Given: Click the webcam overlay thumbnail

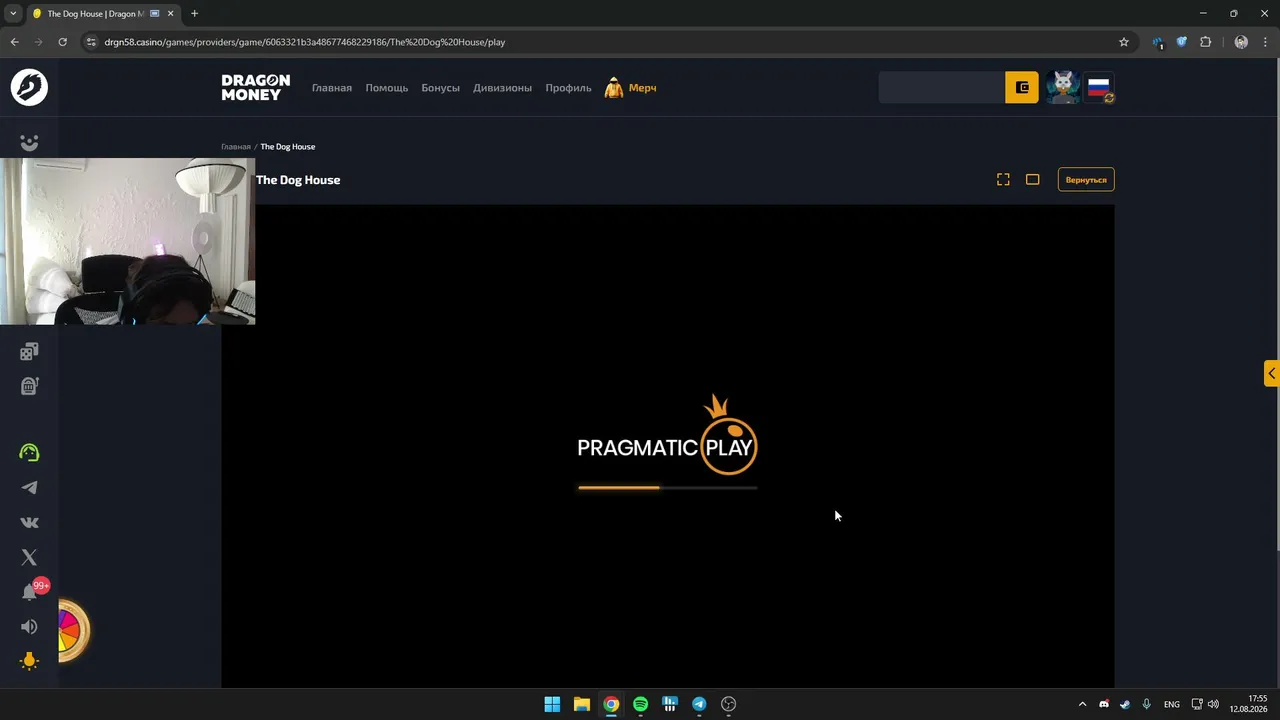Looking at the screenshot, I should [x=128, y=241].
